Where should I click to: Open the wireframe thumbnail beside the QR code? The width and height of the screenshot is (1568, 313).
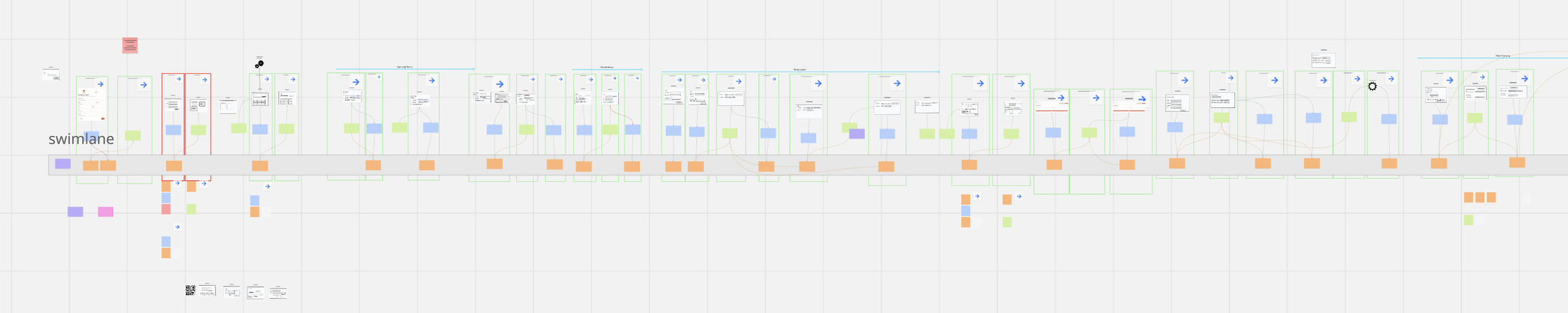(207, 290)
